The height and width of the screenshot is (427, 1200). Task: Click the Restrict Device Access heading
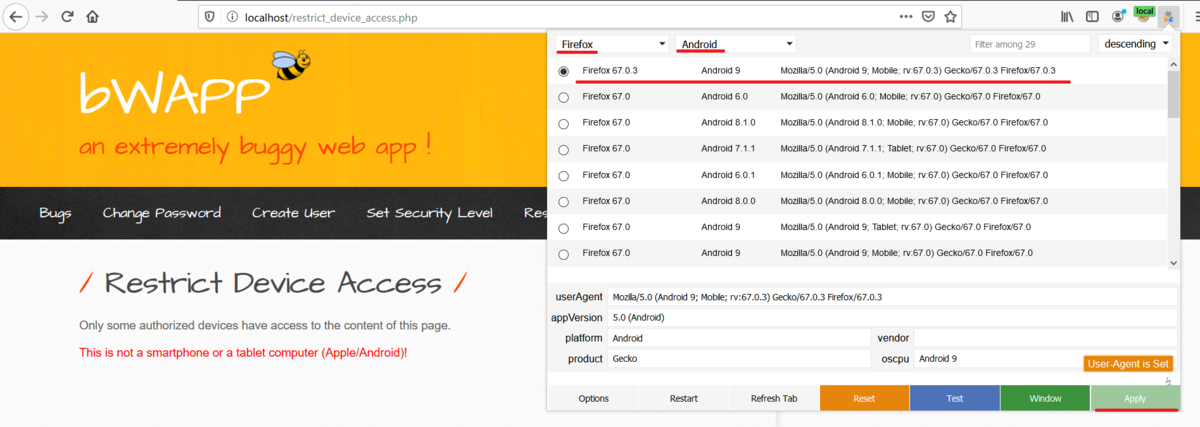272,283
